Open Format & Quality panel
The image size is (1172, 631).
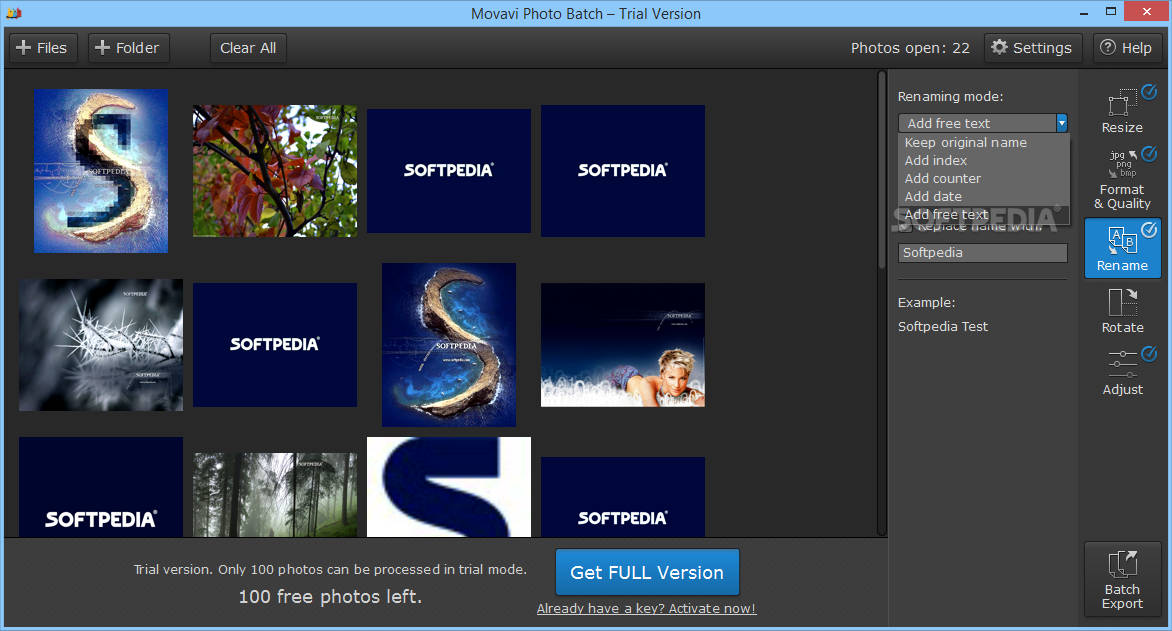tap(1122, 179)
